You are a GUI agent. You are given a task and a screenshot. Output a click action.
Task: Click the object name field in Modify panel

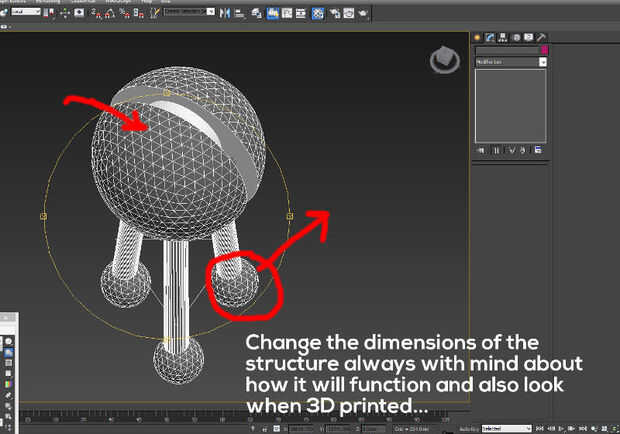(x=506, y=49)
